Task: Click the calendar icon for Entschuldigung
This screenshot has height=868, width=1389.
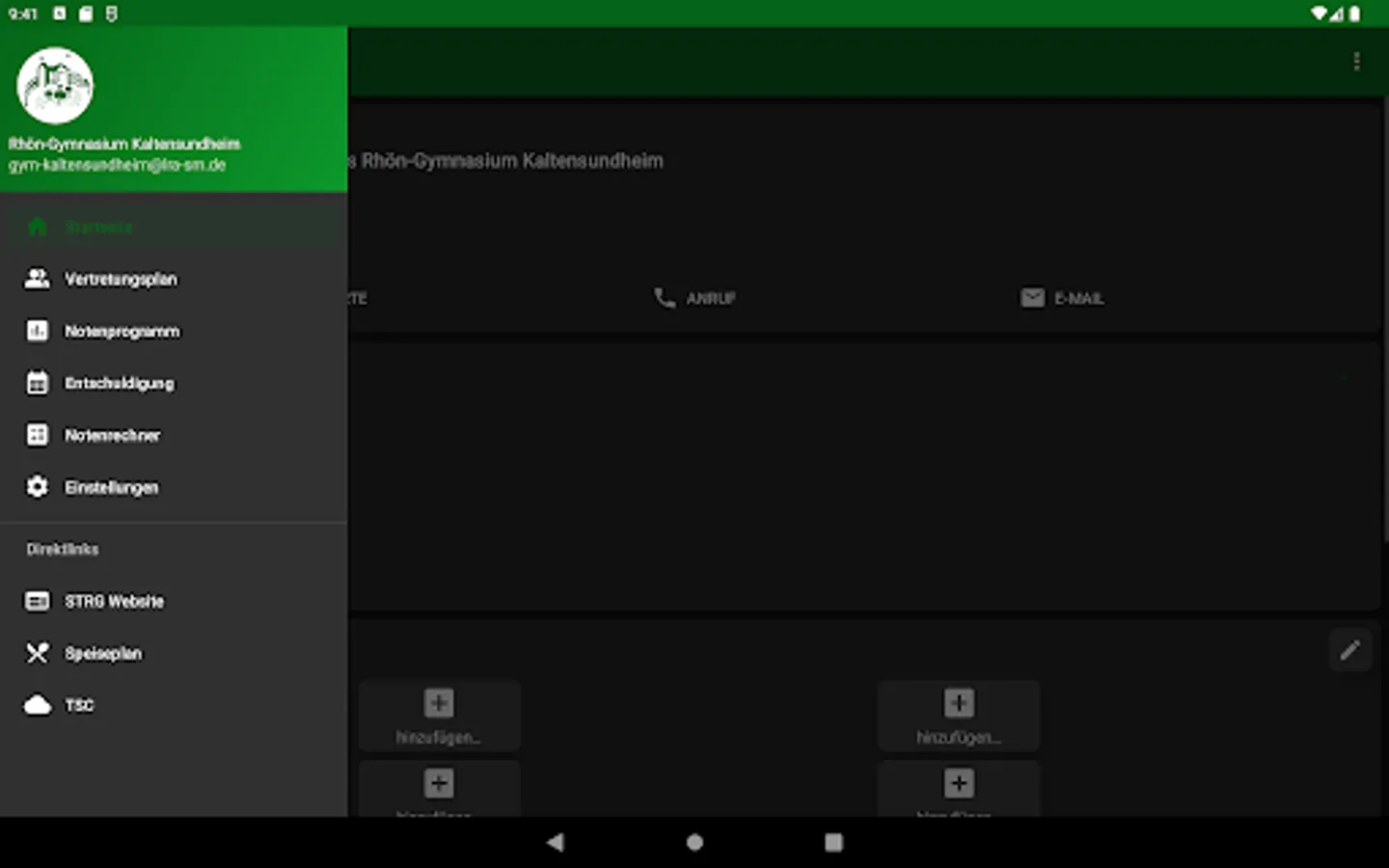Action: [x=38, y=383]
